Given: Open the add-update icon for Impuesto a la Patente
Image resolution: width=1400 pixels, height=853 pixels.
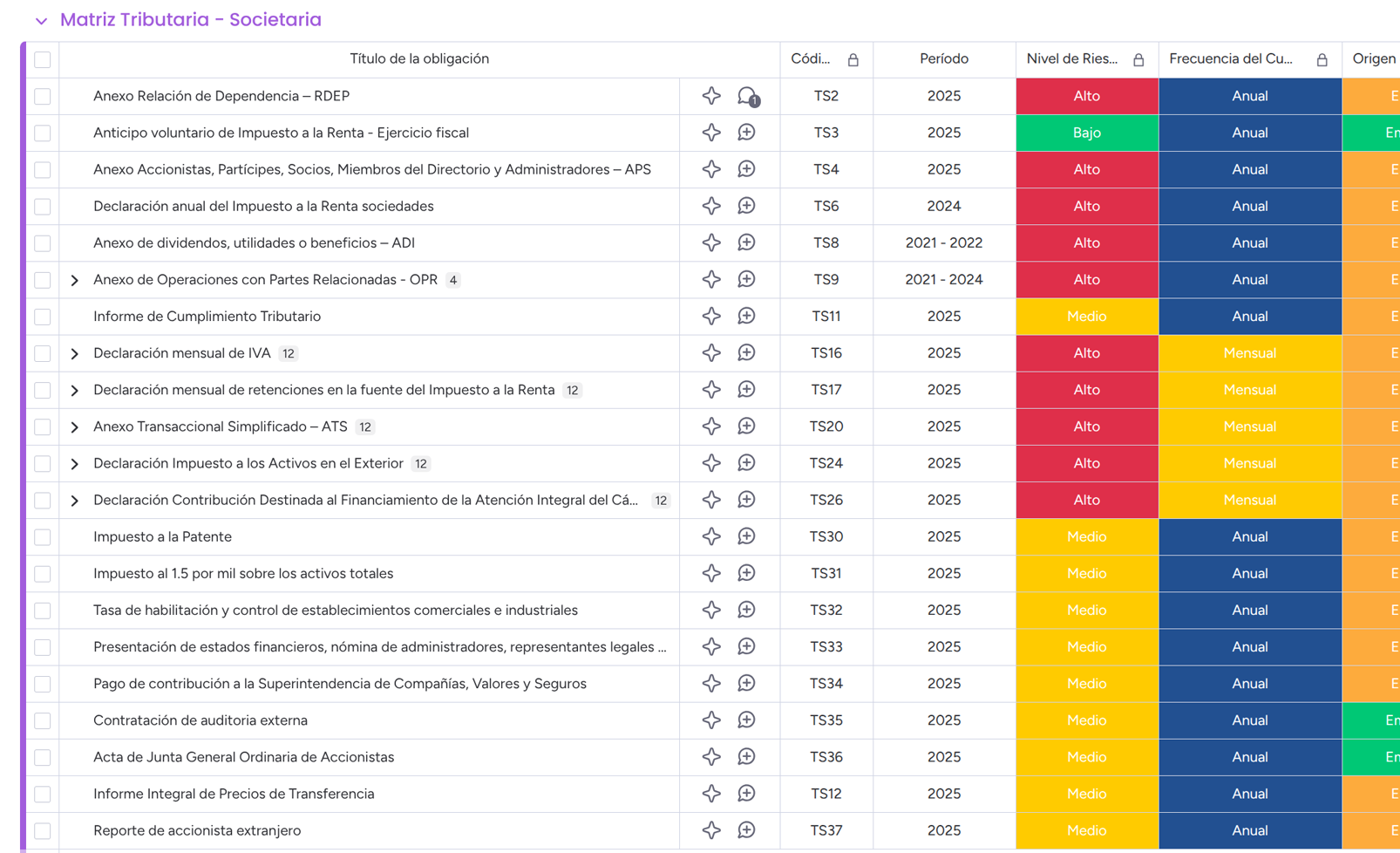Looking at the screenshot, I should pos(746,536).
